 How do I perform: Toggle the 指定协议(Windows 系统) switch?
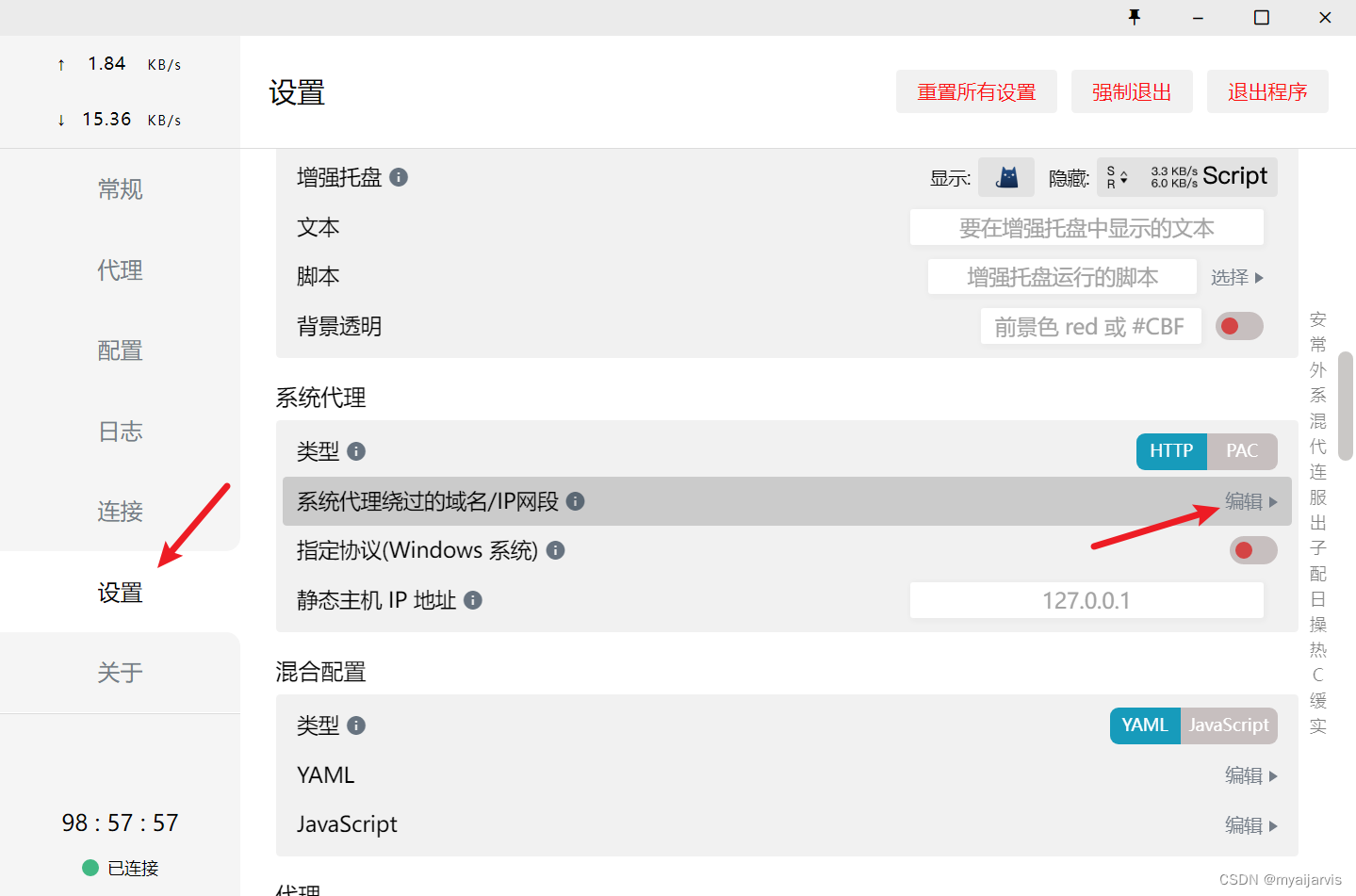click(1253, 550)
